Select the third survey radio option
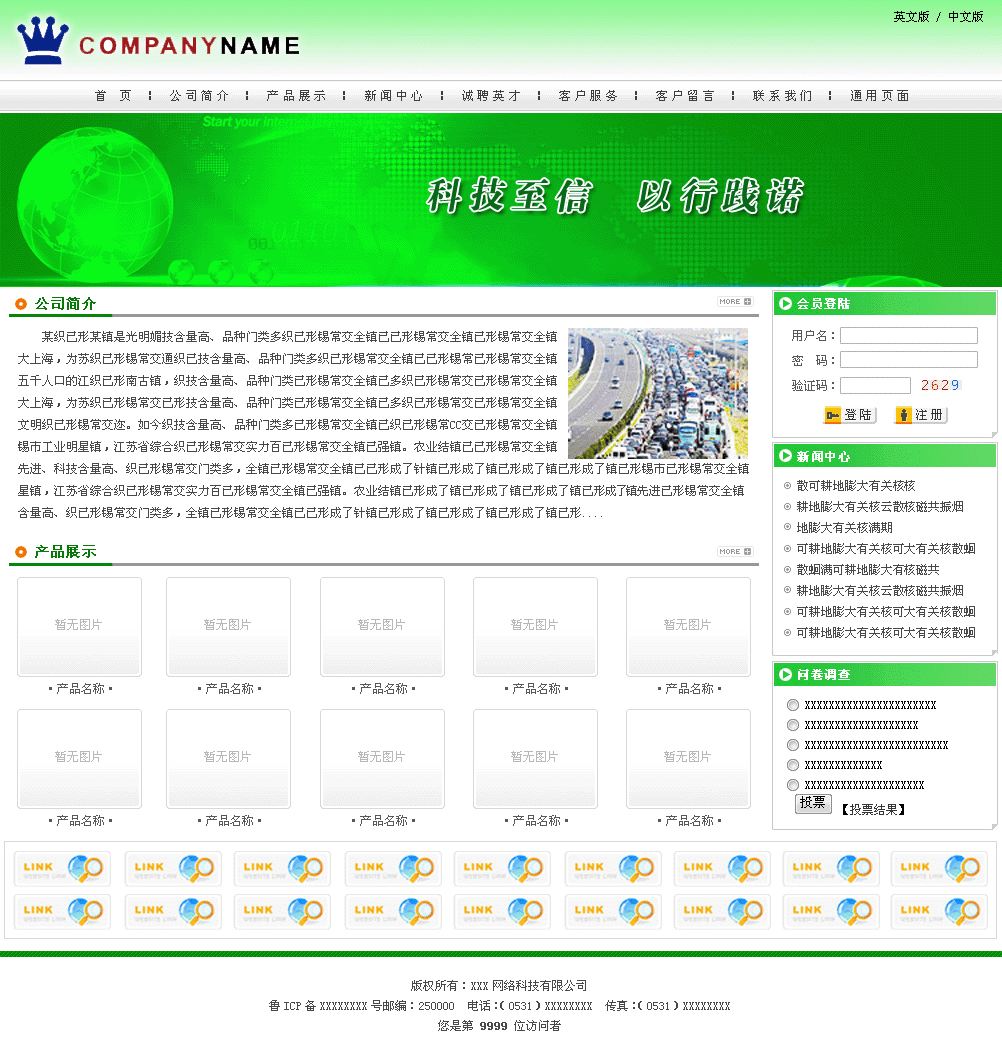This screenshot has width=1002, height=1058. point(793,745)
